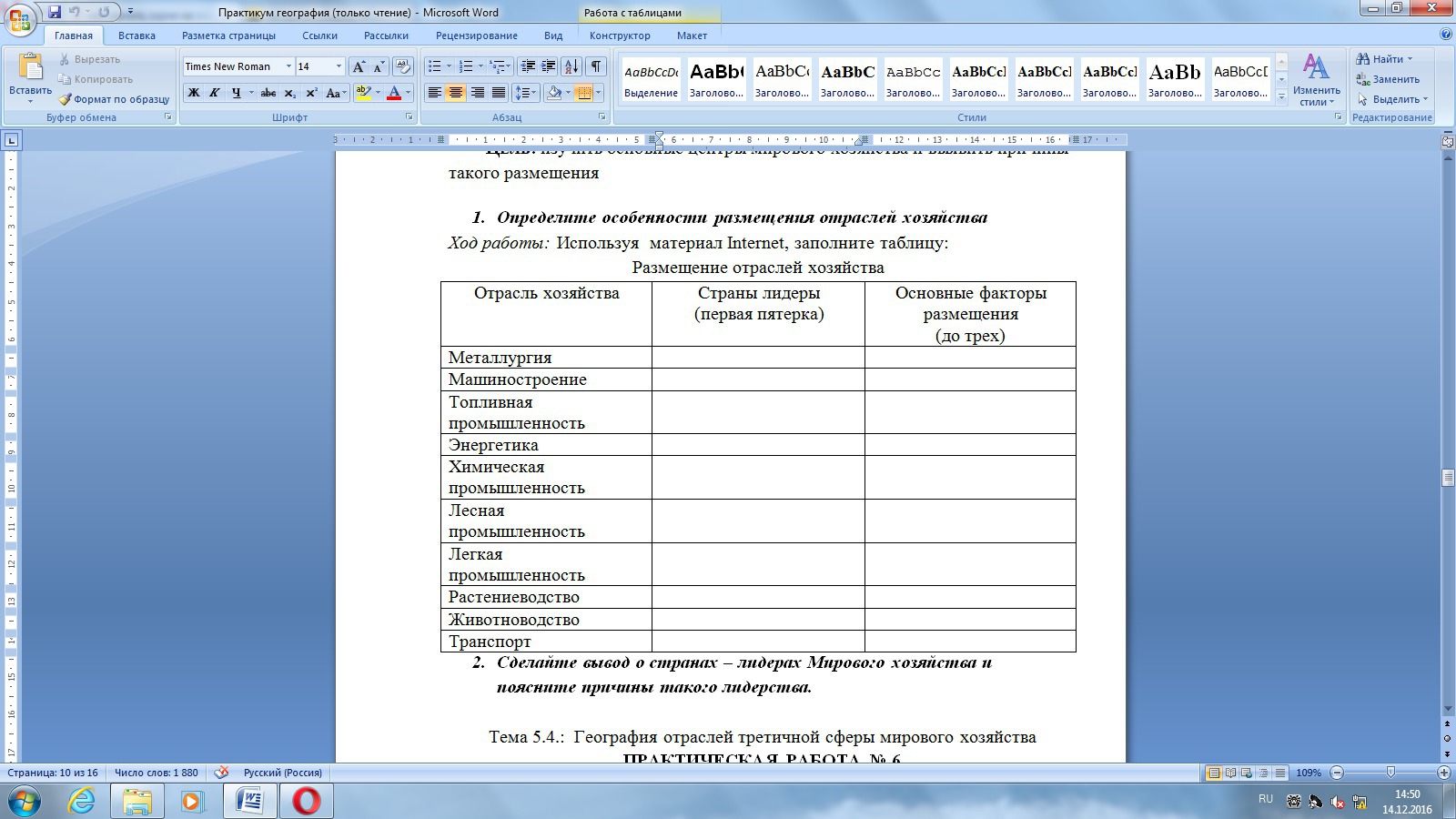Click the Заменить button
Image resolution: width=1456 pixels, height=819 pixels.
point(1388,79)
